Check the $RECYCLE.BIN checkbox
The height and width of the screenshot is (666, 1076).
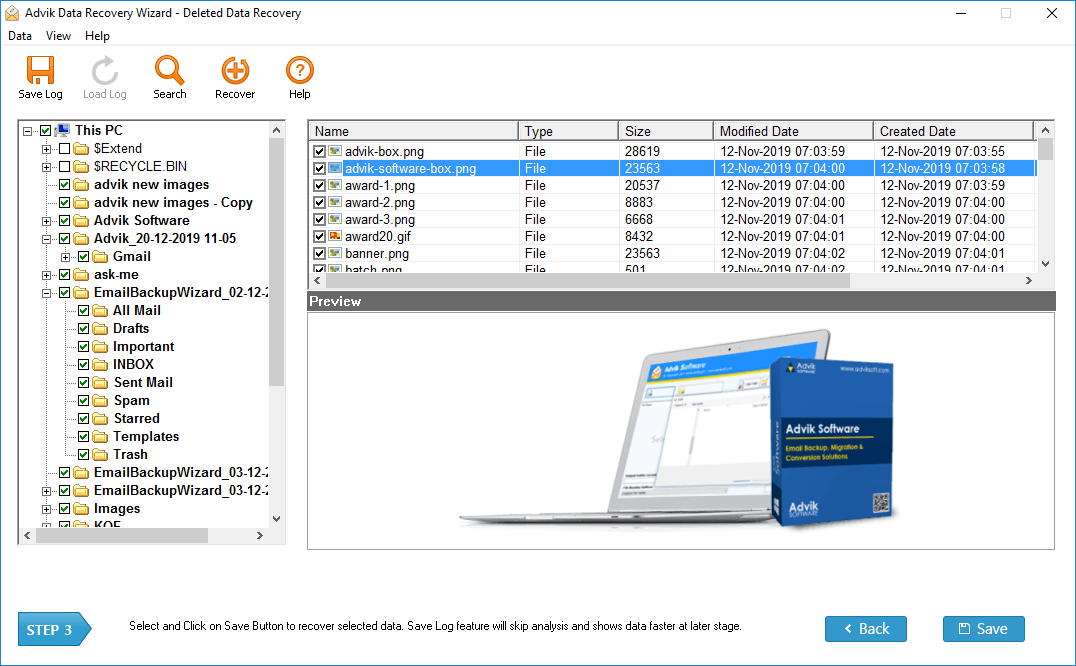tap(65, 167)
